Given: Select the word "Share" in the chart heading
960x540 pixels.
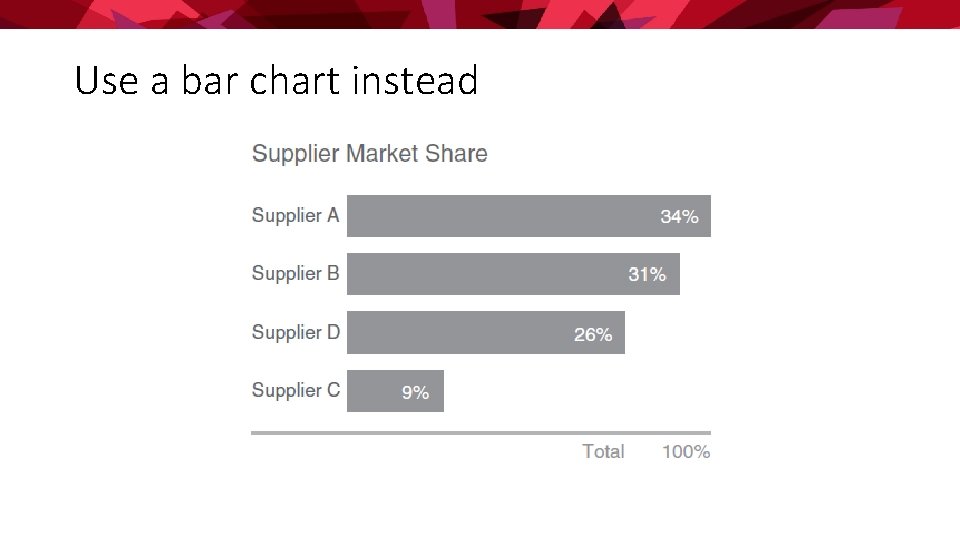Looking at the screenshot, I should [456, 154].
